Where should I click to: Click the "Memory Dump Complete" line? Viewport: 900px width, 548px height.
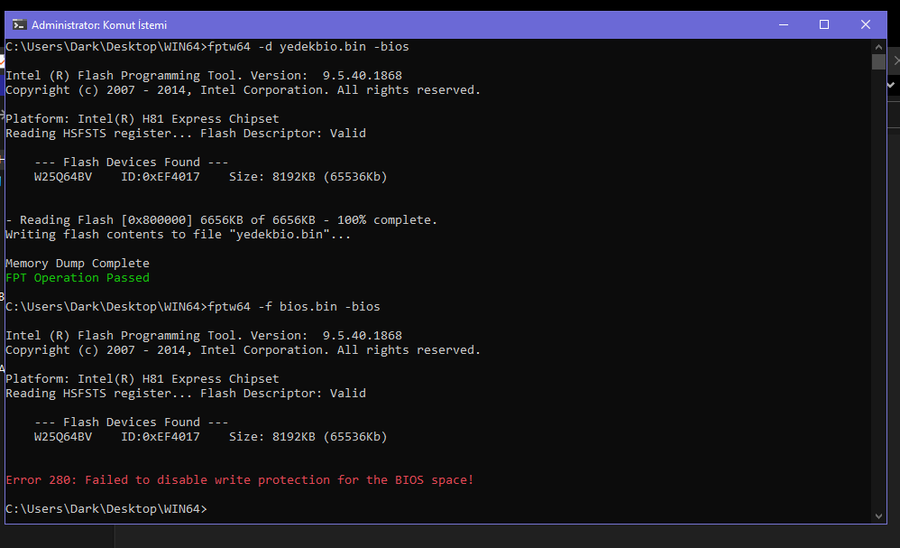[x=77, y=263]
